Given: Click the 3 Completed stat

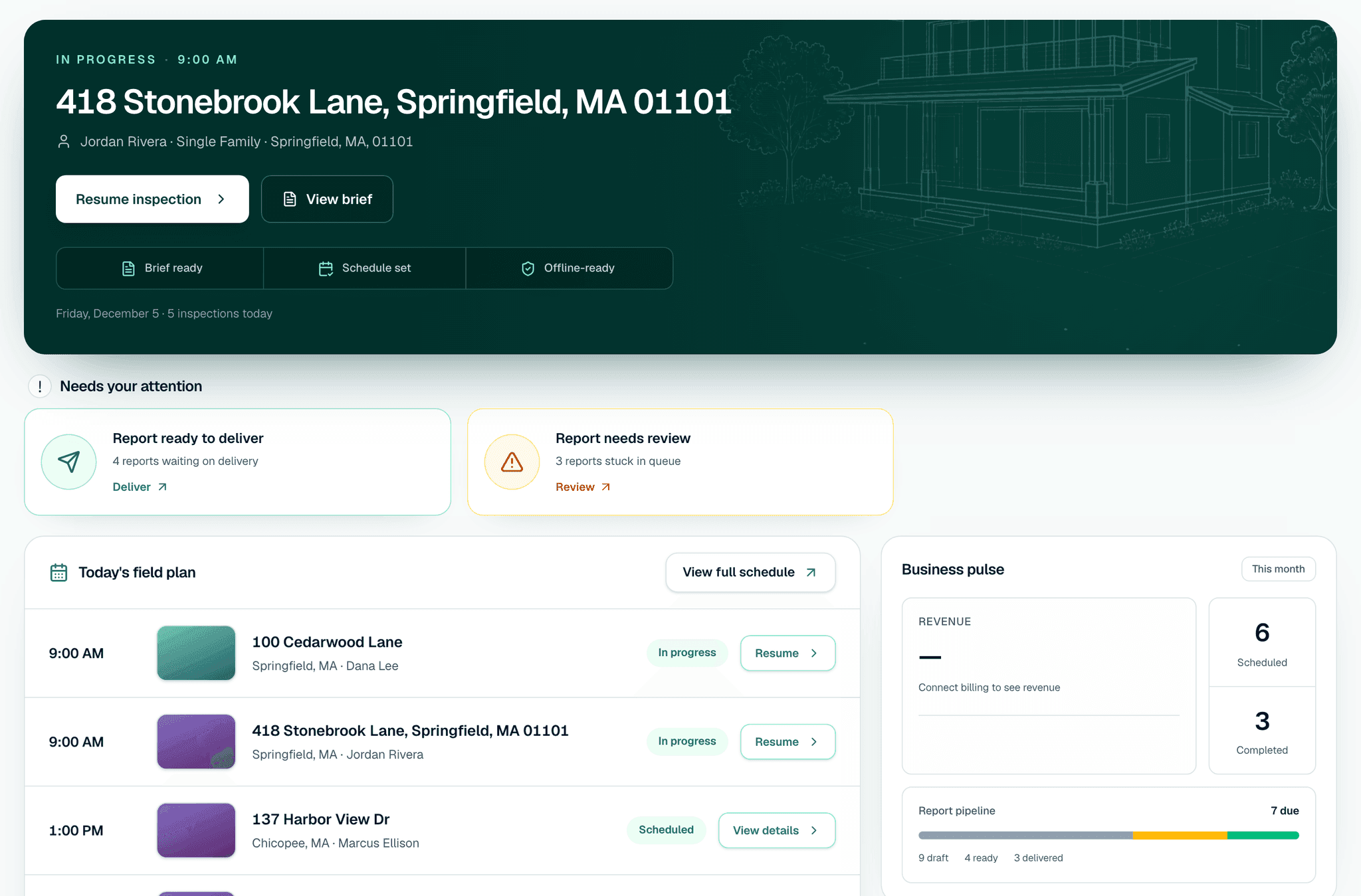Looking at the screenshot, I should [x=1262, y=731].
